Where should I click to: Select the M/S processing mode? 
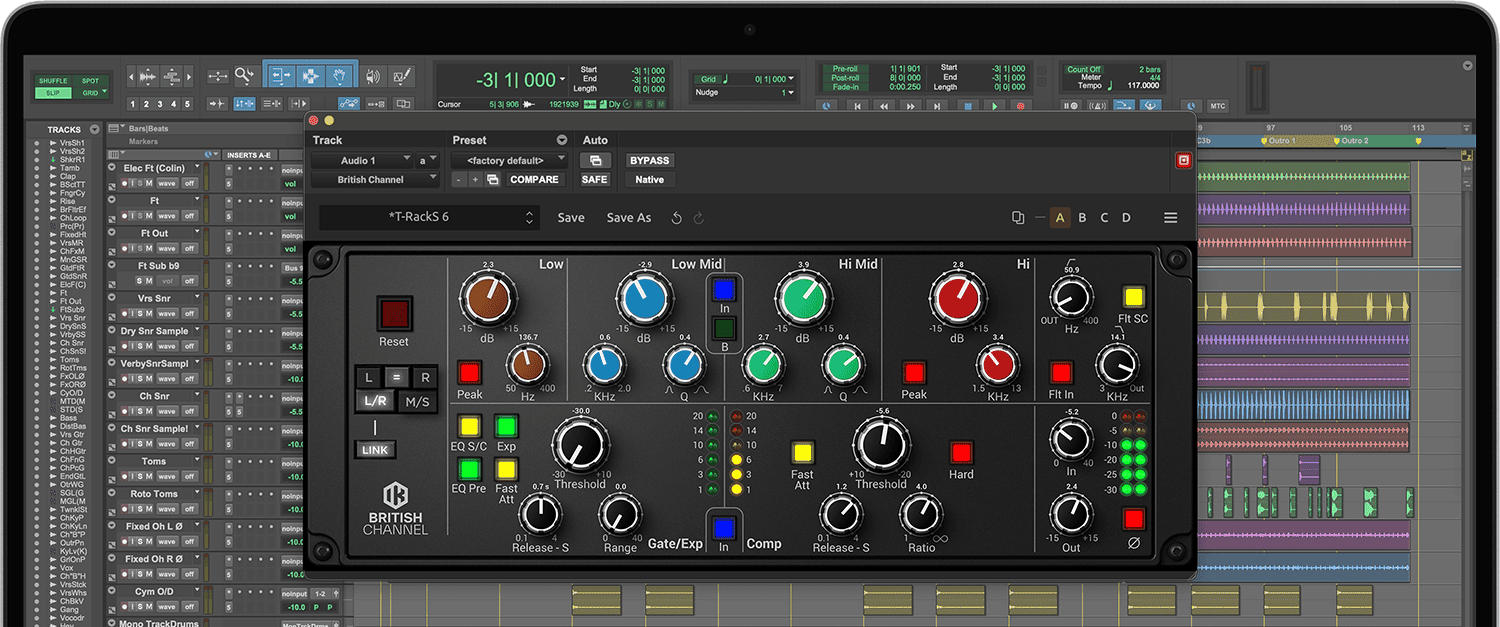tap(415, 402)
